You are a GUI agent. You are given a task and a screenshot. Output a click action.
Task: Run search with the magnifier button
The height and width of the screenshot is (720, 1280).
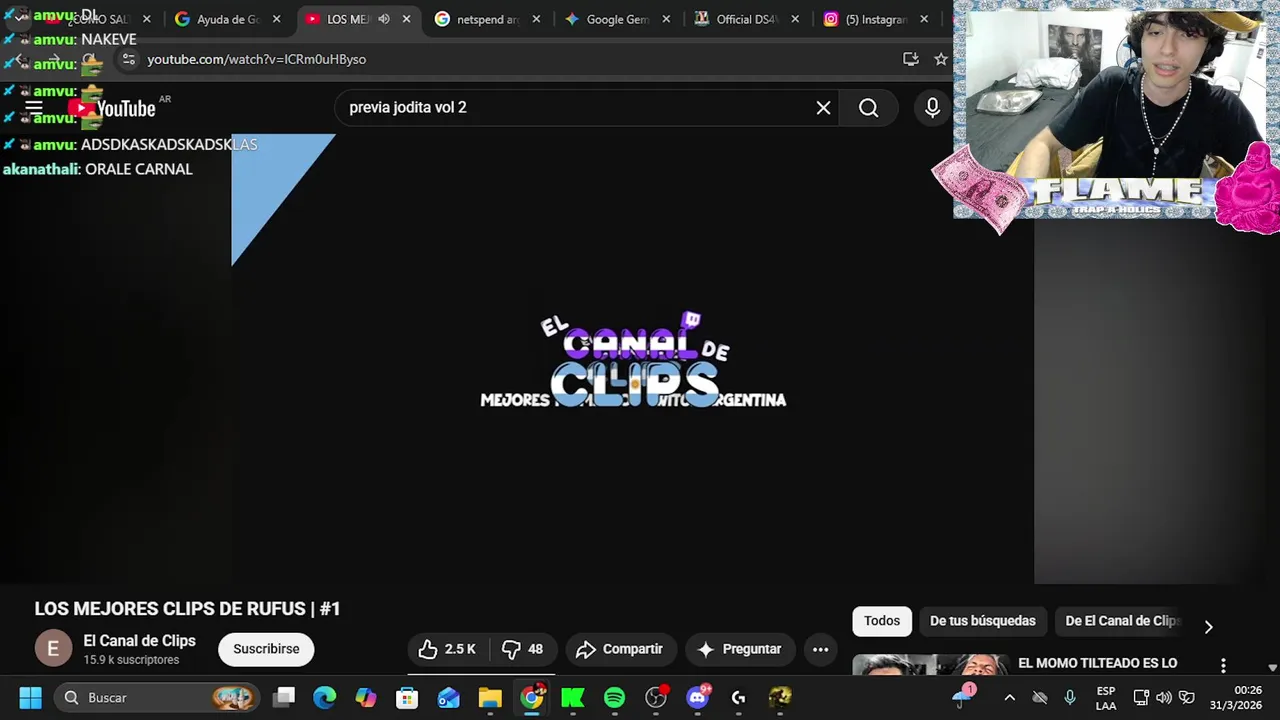868,108
